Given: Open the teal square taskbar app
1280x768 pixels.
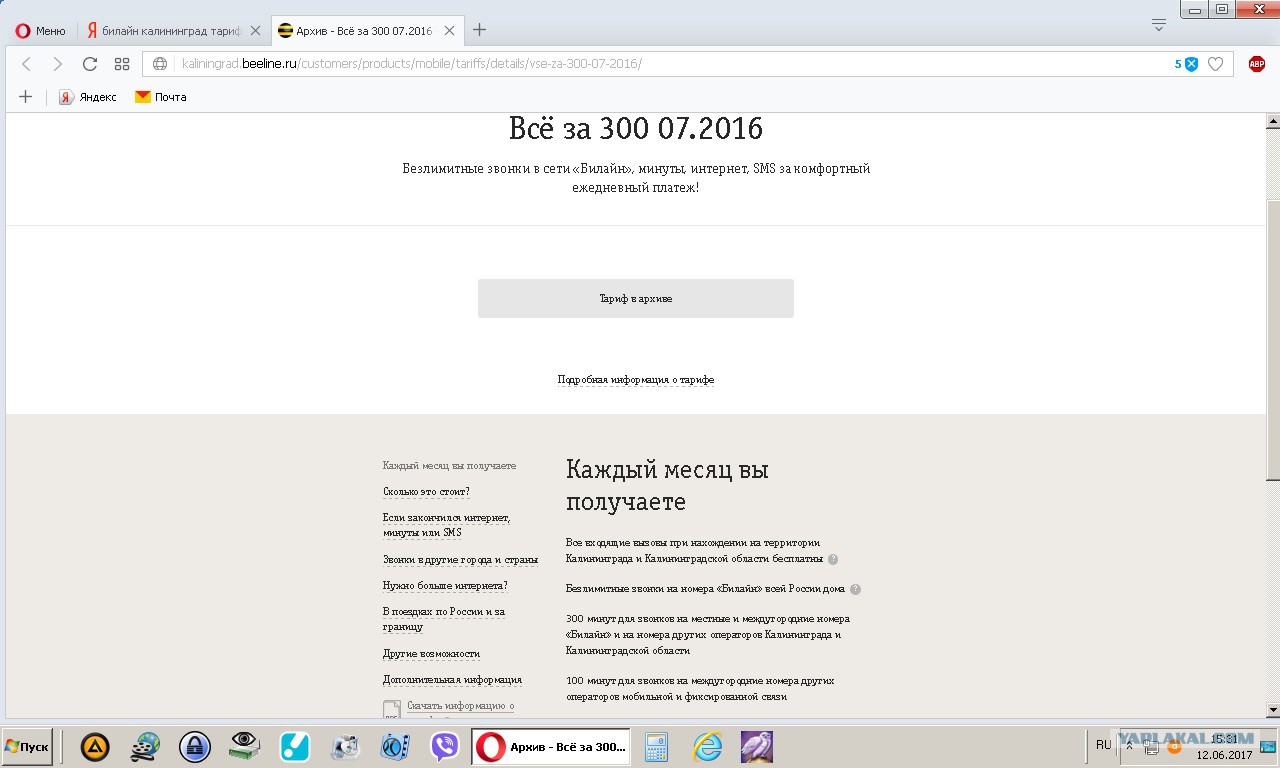Looking at the screenshot, I should pos(295,747).
